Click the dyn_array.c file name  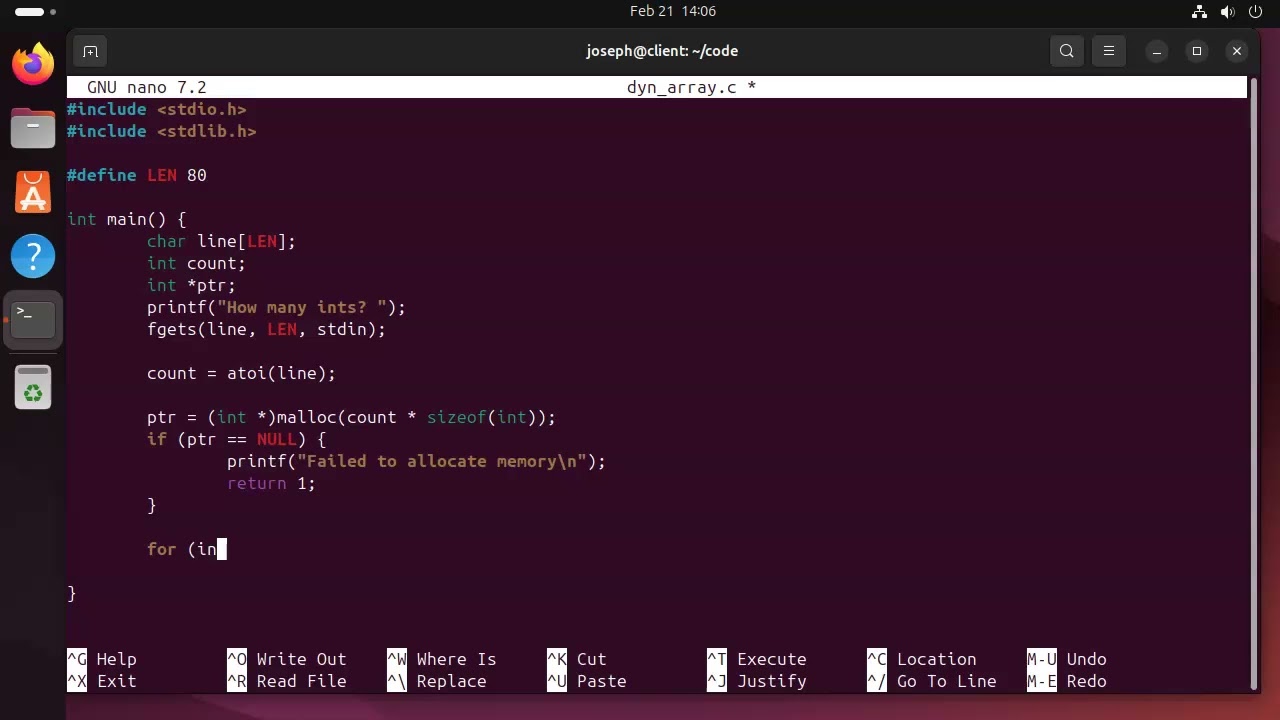(x=682, y=88)
